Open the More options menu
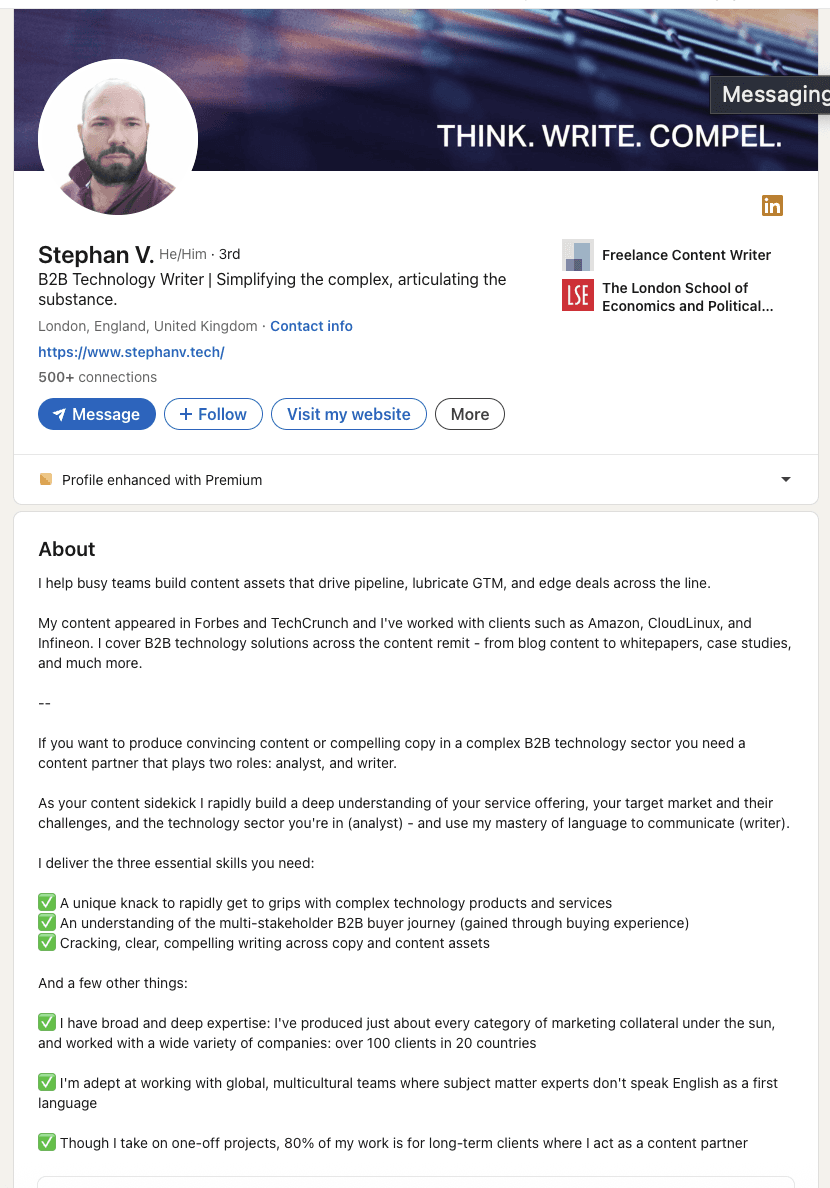Screen dimensions: 830x1188 click(x=469, y=413)
